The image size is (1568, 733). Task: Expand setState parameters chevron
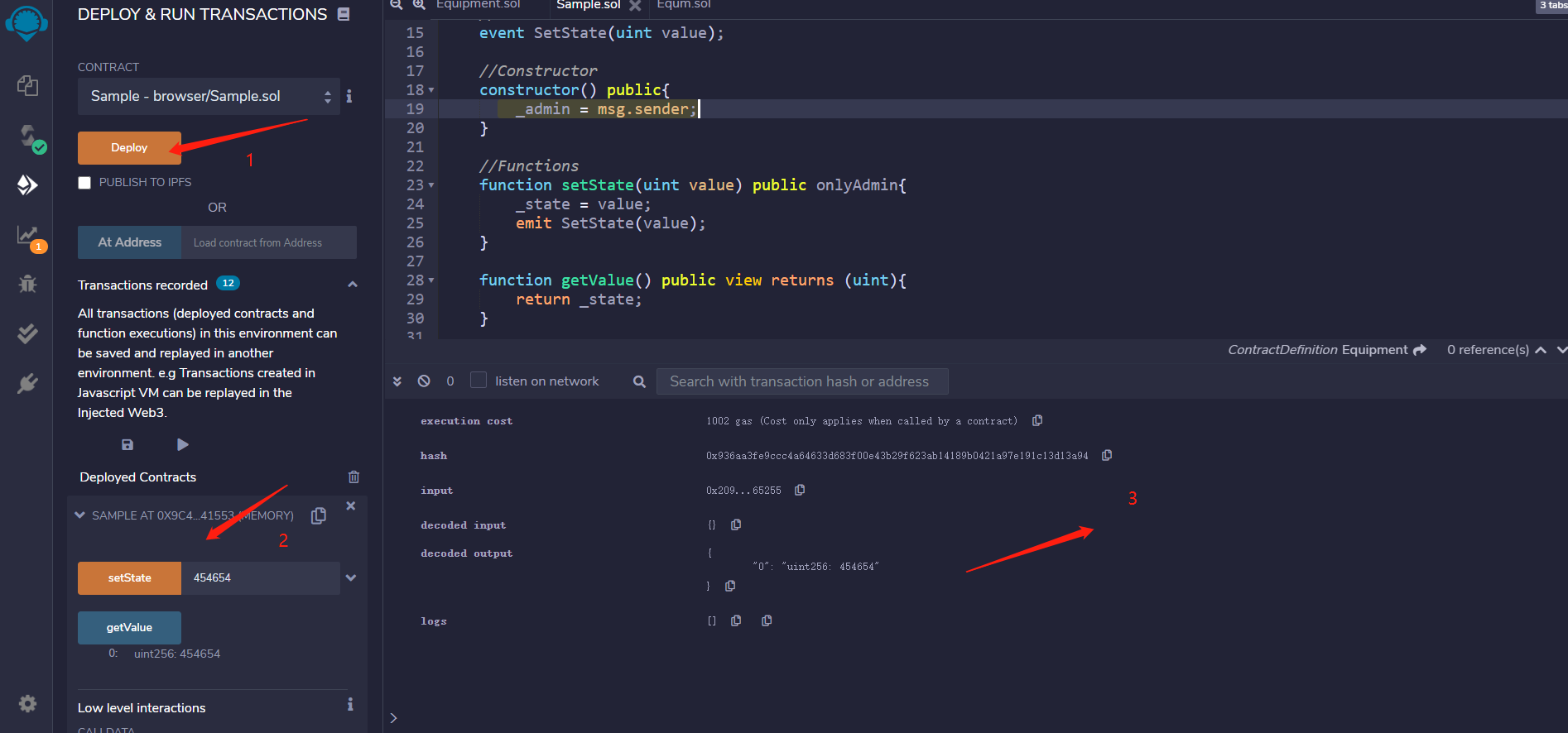point(351,578)
